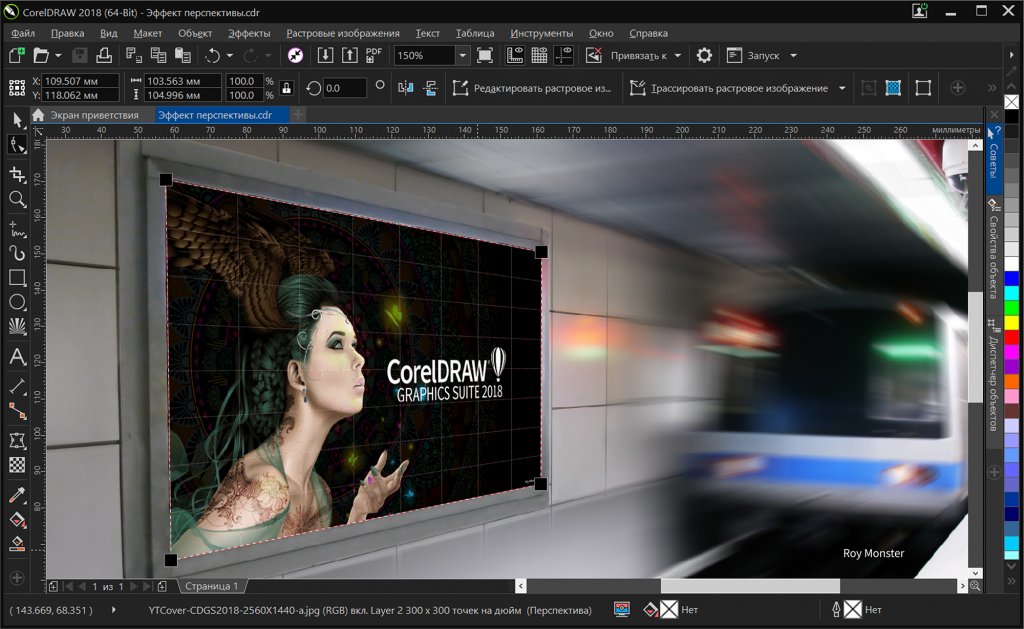This screenshot has width=1024, height=629.
Task: Select the no-color swatch
Action: [x=1011, y=102]
